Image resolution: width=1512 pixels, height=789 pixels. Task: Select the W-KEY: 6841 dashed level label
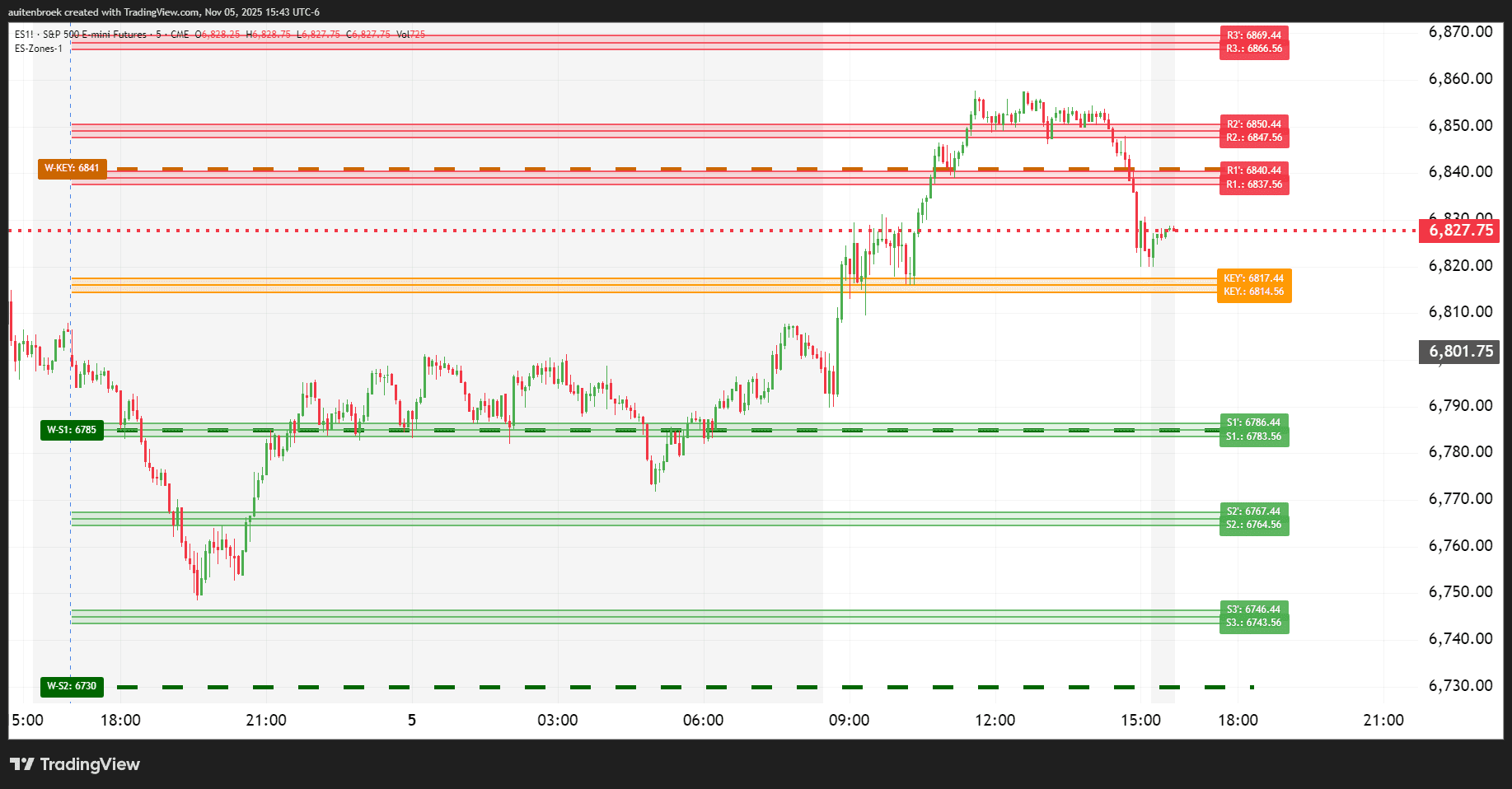73,167
